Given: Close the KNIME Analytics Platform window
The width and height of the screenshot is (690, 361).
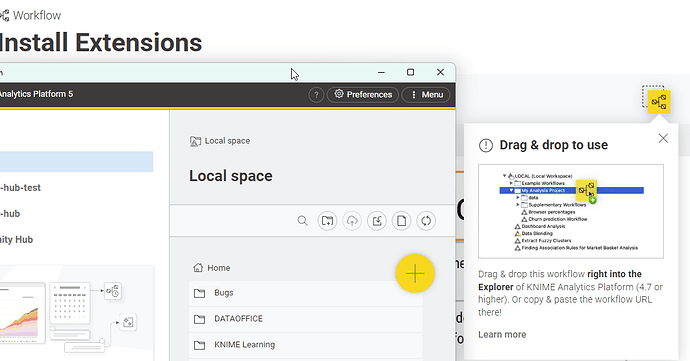Looking at the screenshot, I should point(440,72).
